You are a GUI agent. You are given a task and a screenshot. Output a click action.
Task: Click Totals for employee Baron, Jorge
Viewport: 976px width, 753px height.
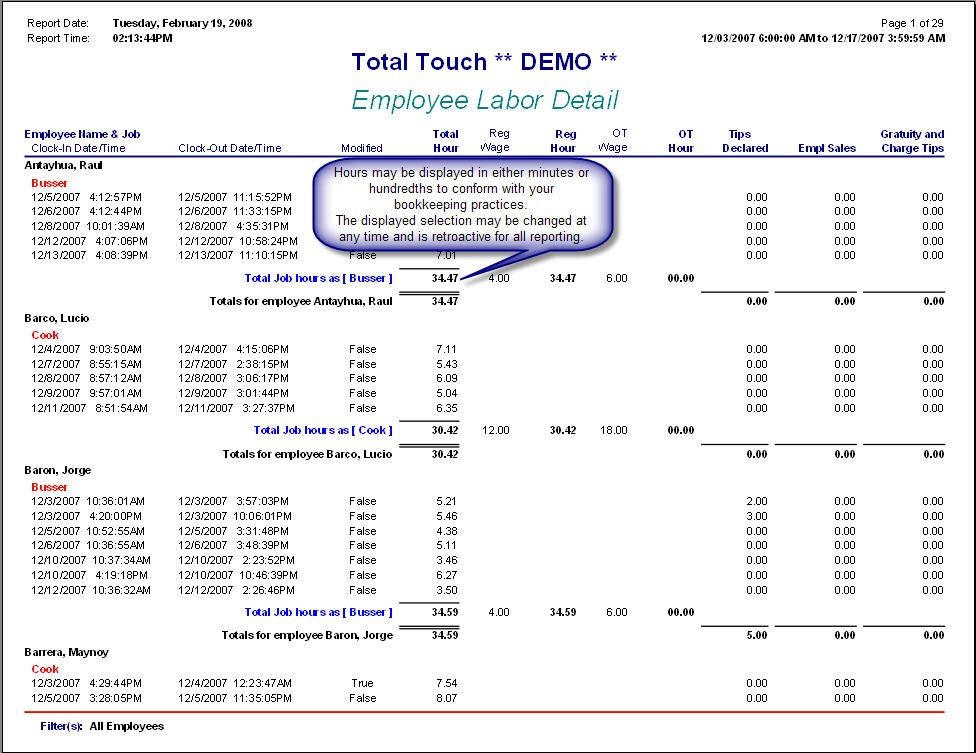pyautogui.click(x=307, y=635)
